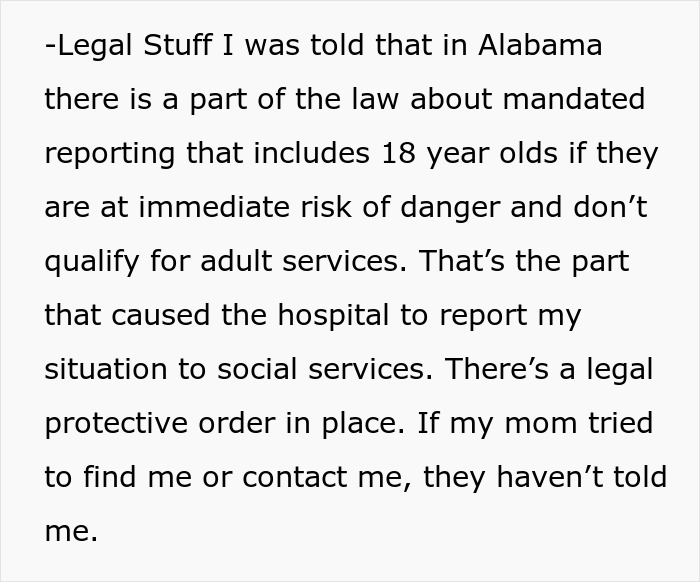The height and width of the screenshot is (582, 700).
Task: Click the "-Legal Stuff" heading text
Action: coord(128,46)
